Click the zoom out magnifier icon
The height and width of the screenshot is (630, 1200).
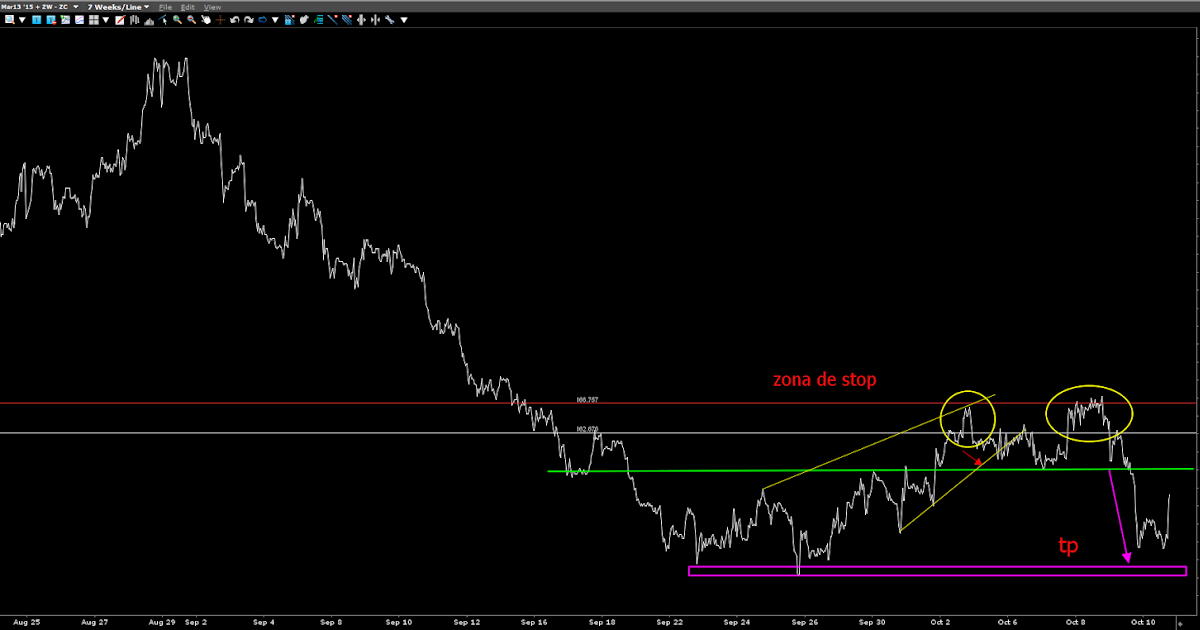click(x=191, y=19)
